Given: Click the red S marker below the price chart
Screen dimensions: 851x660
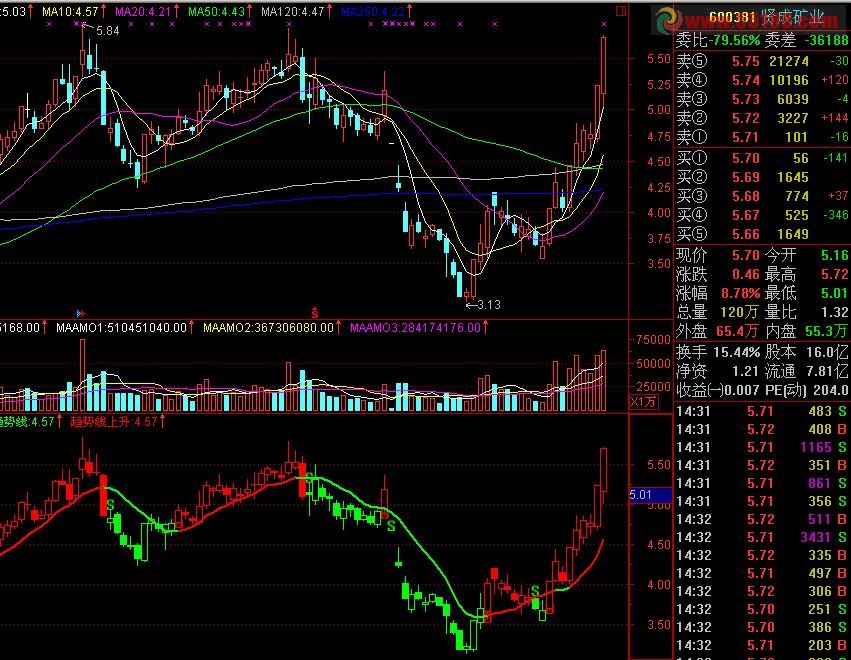Looking at the screenshot, I should (x=314, y=313).
